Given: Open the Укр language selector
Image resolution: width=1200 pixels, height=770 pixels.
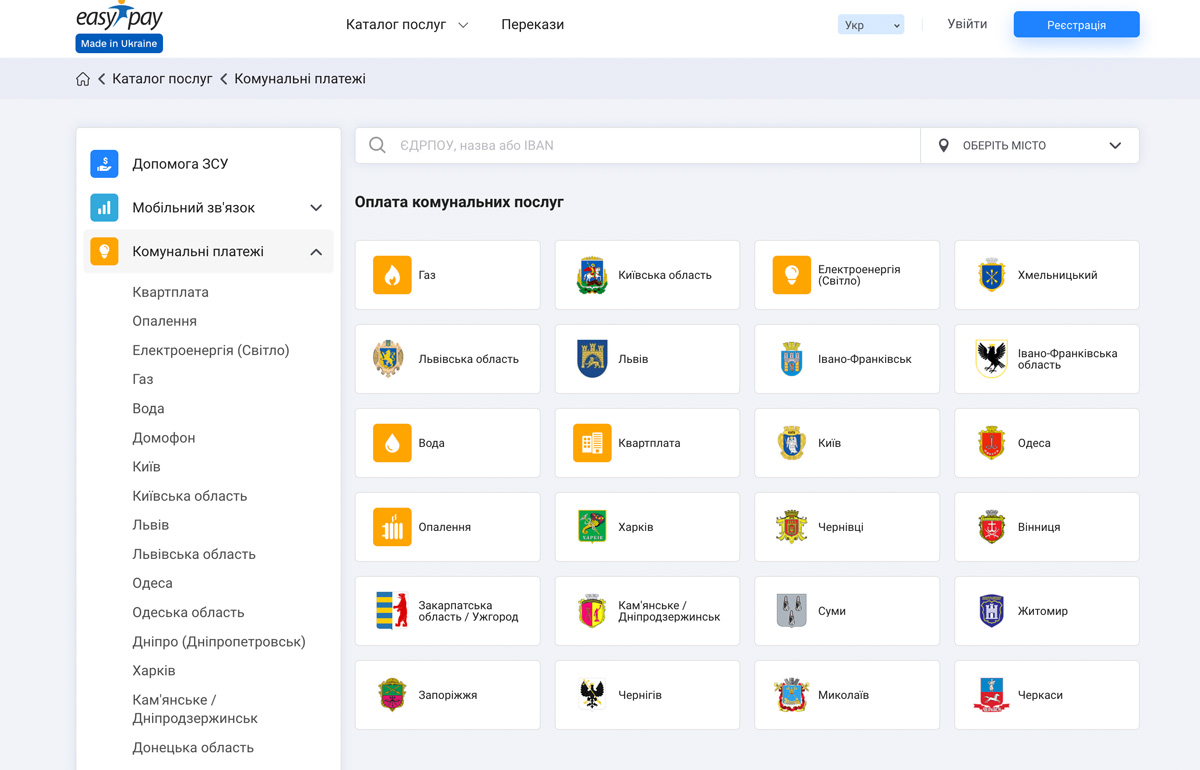Looking at the screenshot, I should [870, 23].
